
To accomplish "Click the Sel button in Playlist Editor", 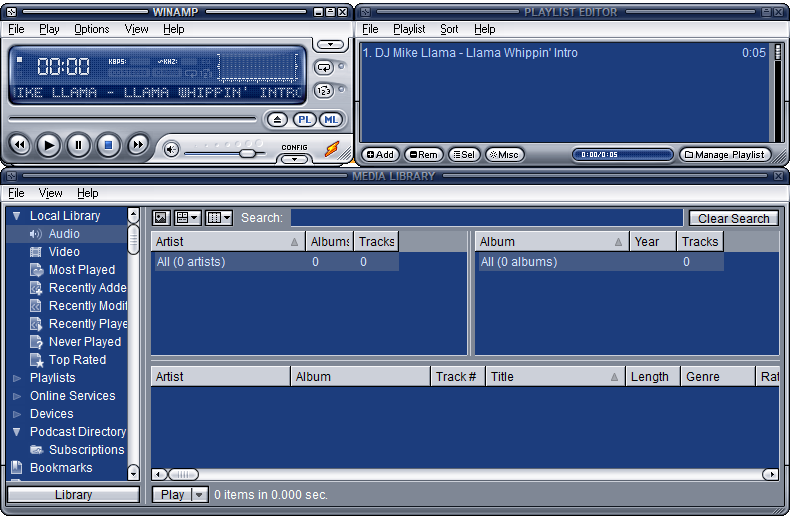I will pos(464,155).
